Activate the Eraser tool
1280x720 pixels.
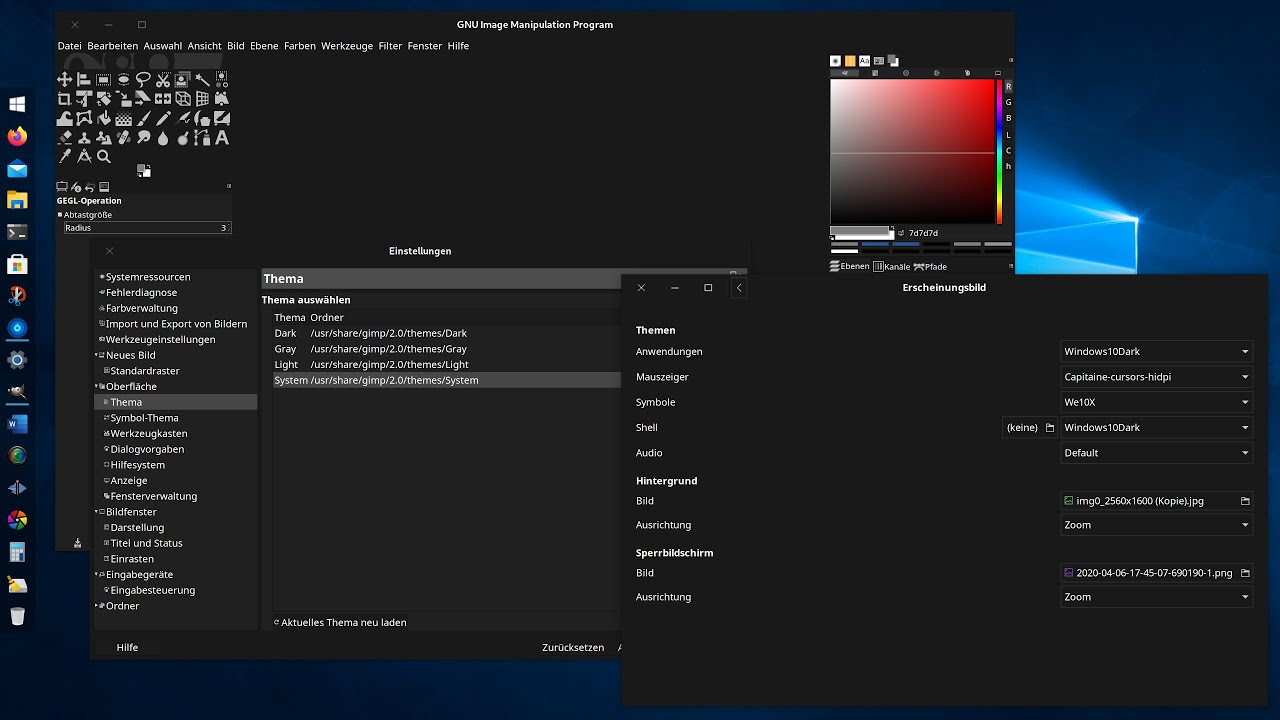pyautogui.click(x=65, y=138)
